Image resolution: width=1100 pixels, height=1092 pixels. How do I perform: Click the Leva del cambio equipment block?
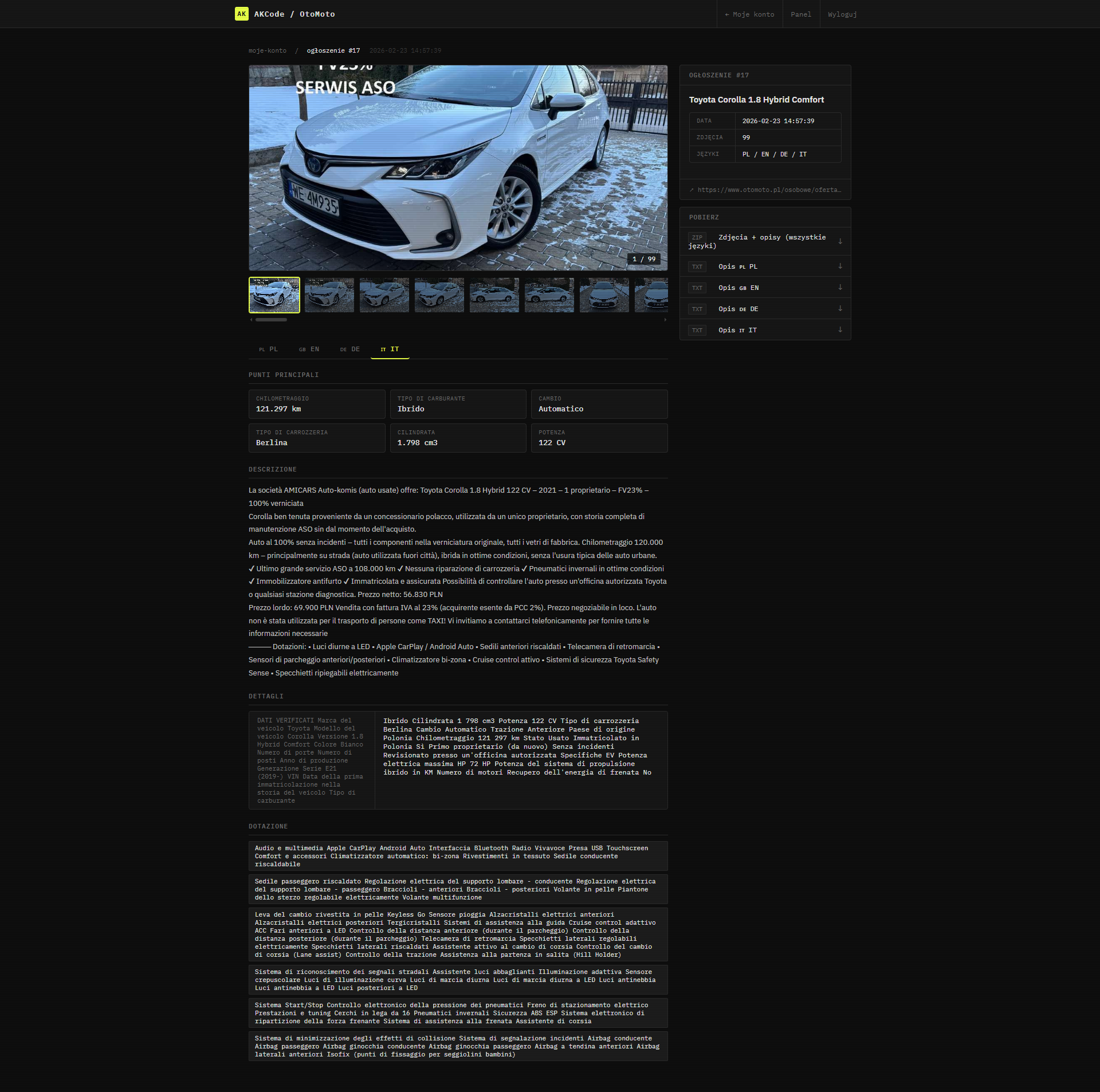tap(458, 934)
